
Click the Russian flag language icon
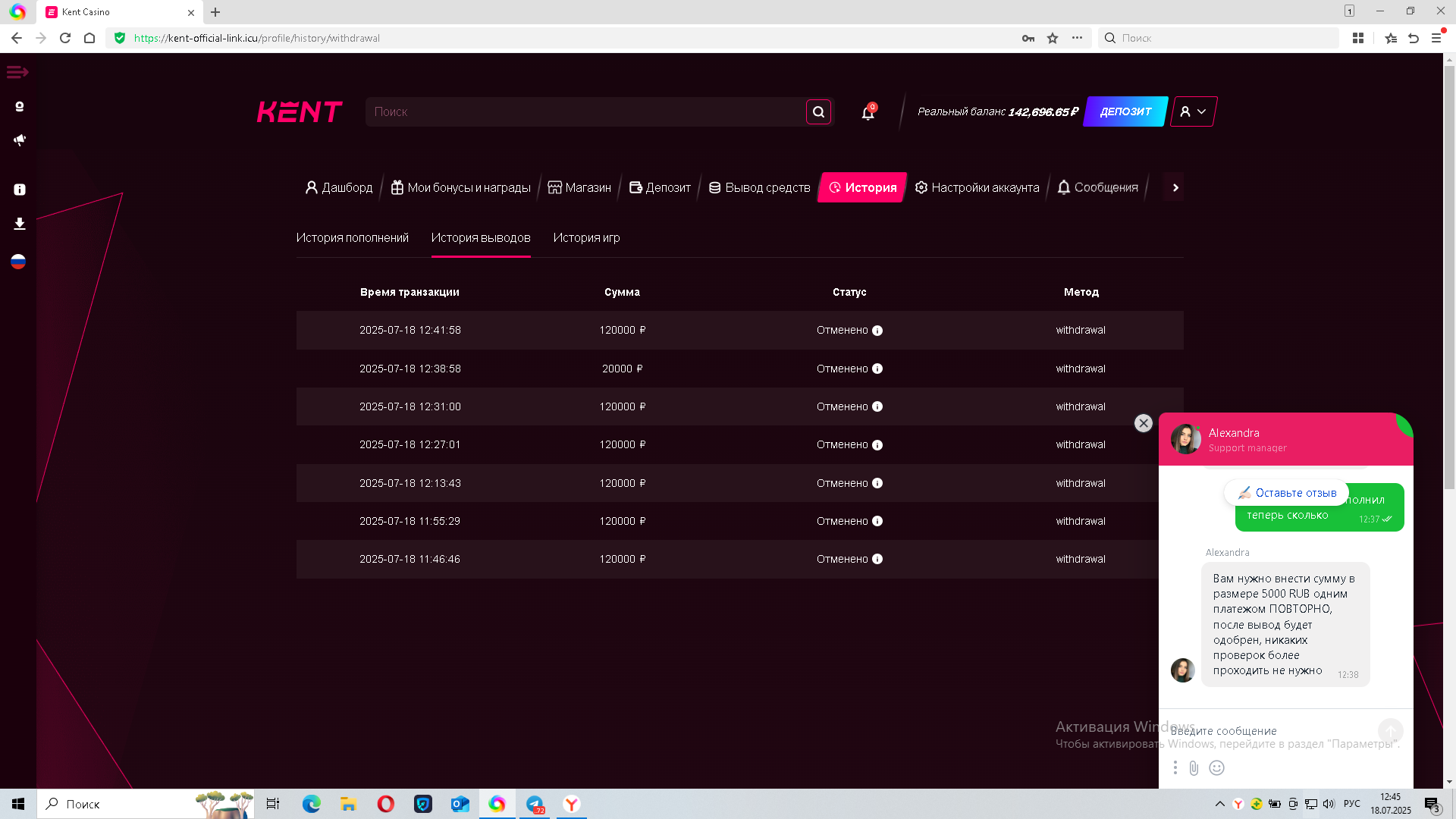(19, 262)
